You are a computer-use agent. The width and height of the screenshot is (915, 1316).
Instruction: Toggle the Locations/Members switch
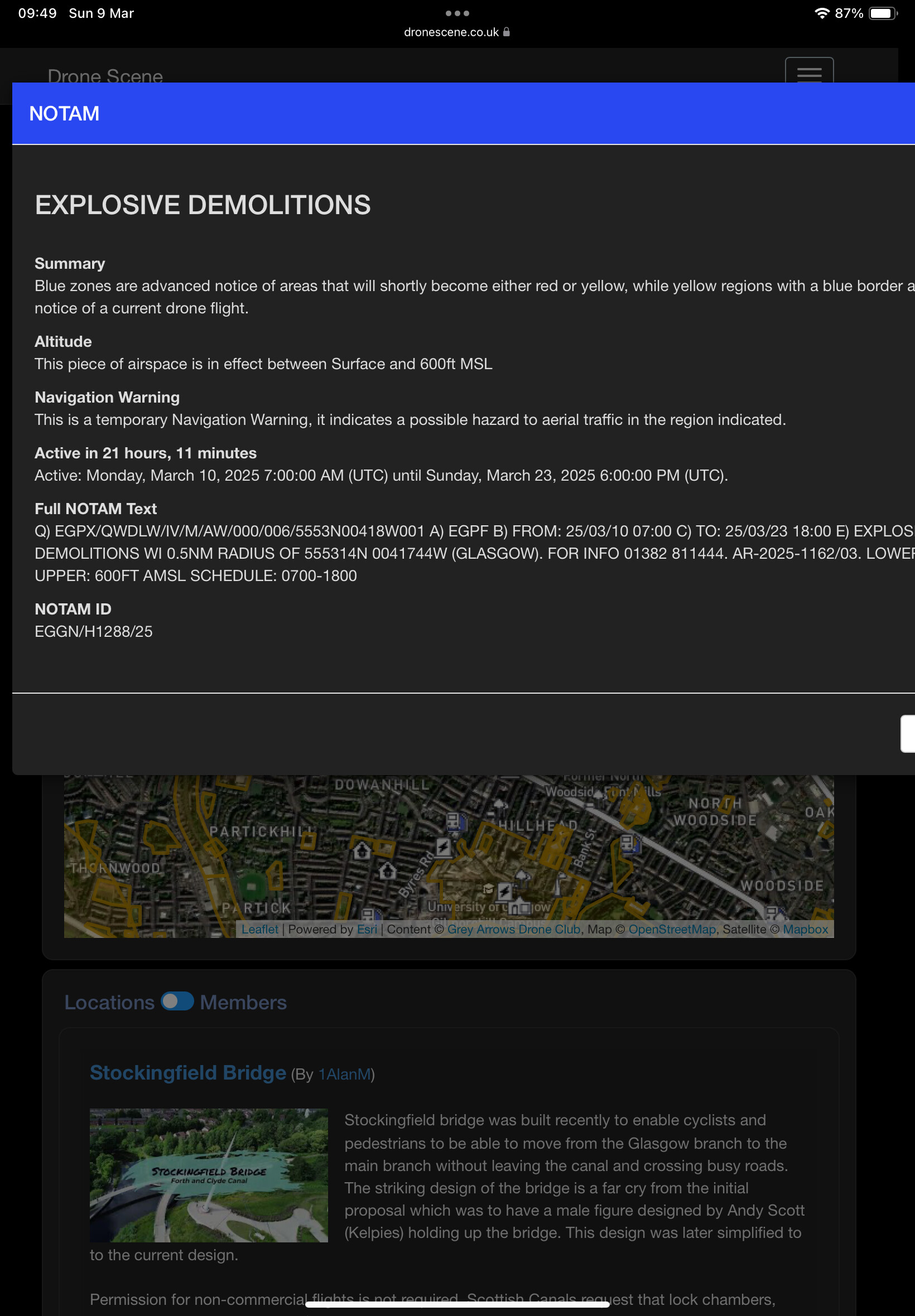(x=177, y=1001)
